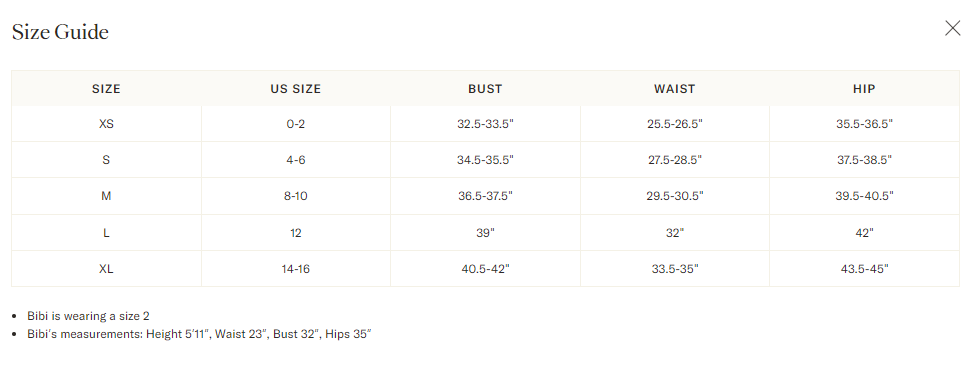Click the BUST column header

(485, 89)
